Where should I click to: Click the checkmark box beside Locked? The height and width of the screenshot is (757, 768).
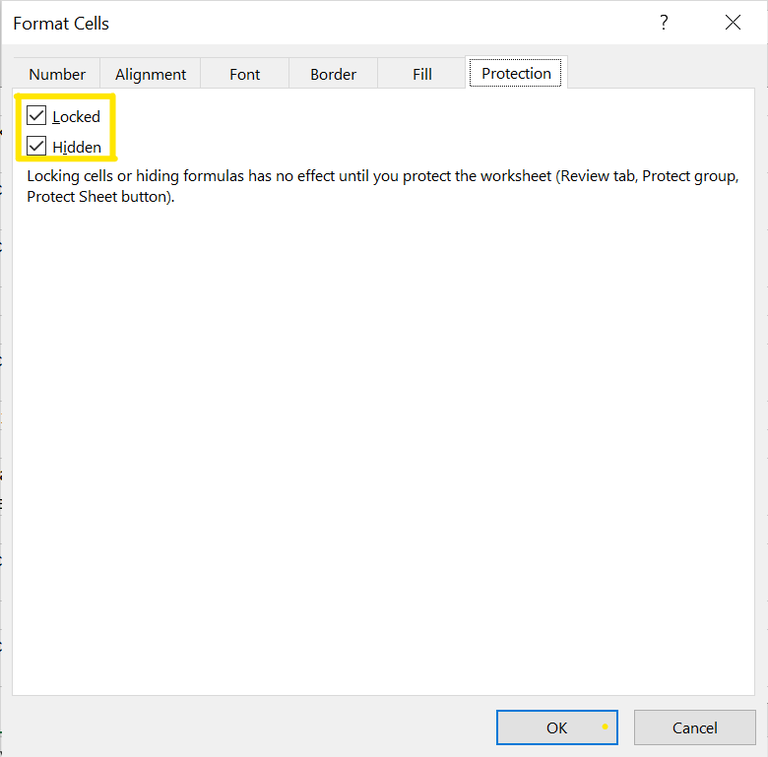pos(37,116)
